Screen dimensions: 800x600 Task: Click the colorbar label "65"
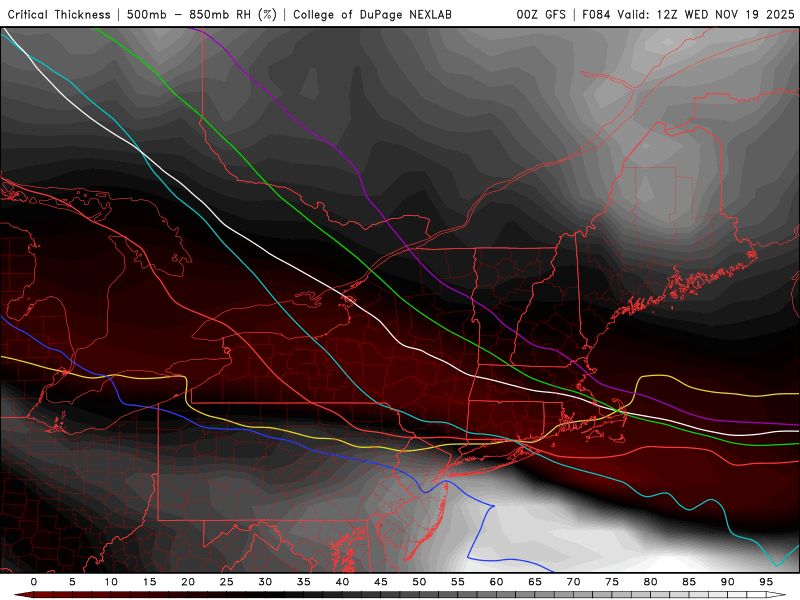click(535, 582)
